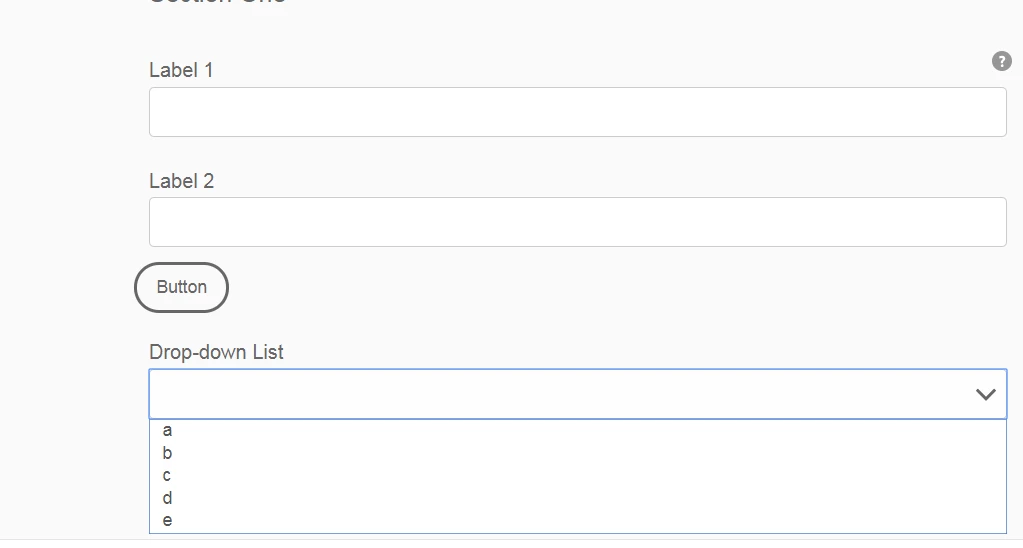Click inside the Drop-down List combo box

560,394
